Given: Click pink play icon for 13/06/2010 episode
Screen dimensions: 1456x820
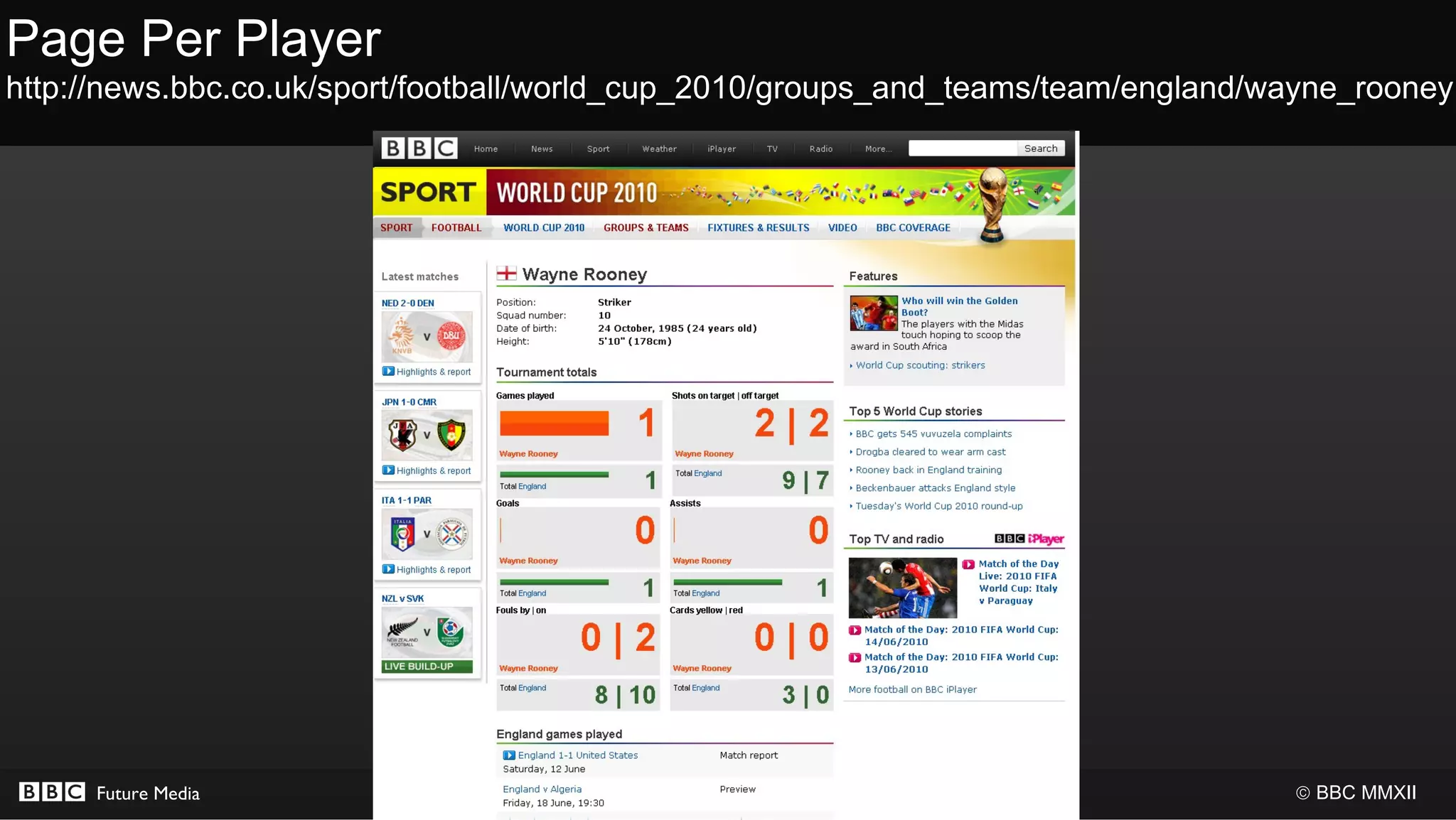Looking at the screenshot, I should pos(855,657).
